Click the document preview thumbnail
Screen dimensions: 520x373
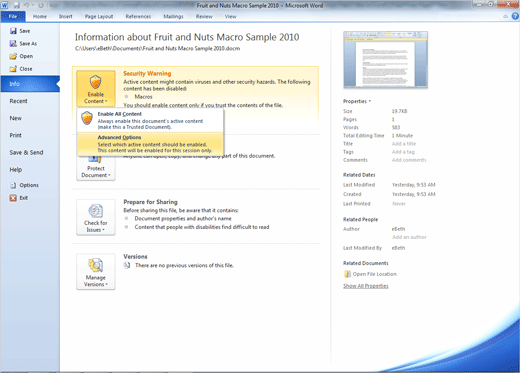(x=385, y=60)
